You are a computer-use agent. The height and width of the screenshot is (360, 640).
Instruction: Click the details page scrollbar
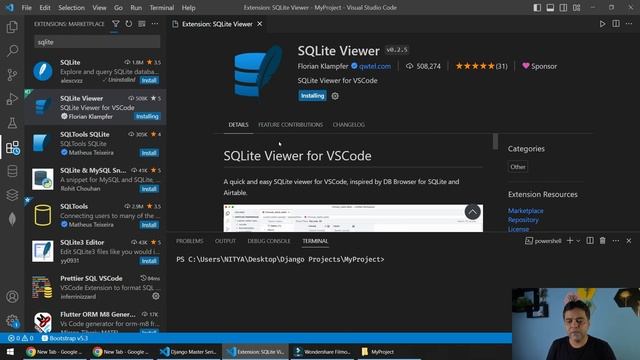[x=495, y=141]
